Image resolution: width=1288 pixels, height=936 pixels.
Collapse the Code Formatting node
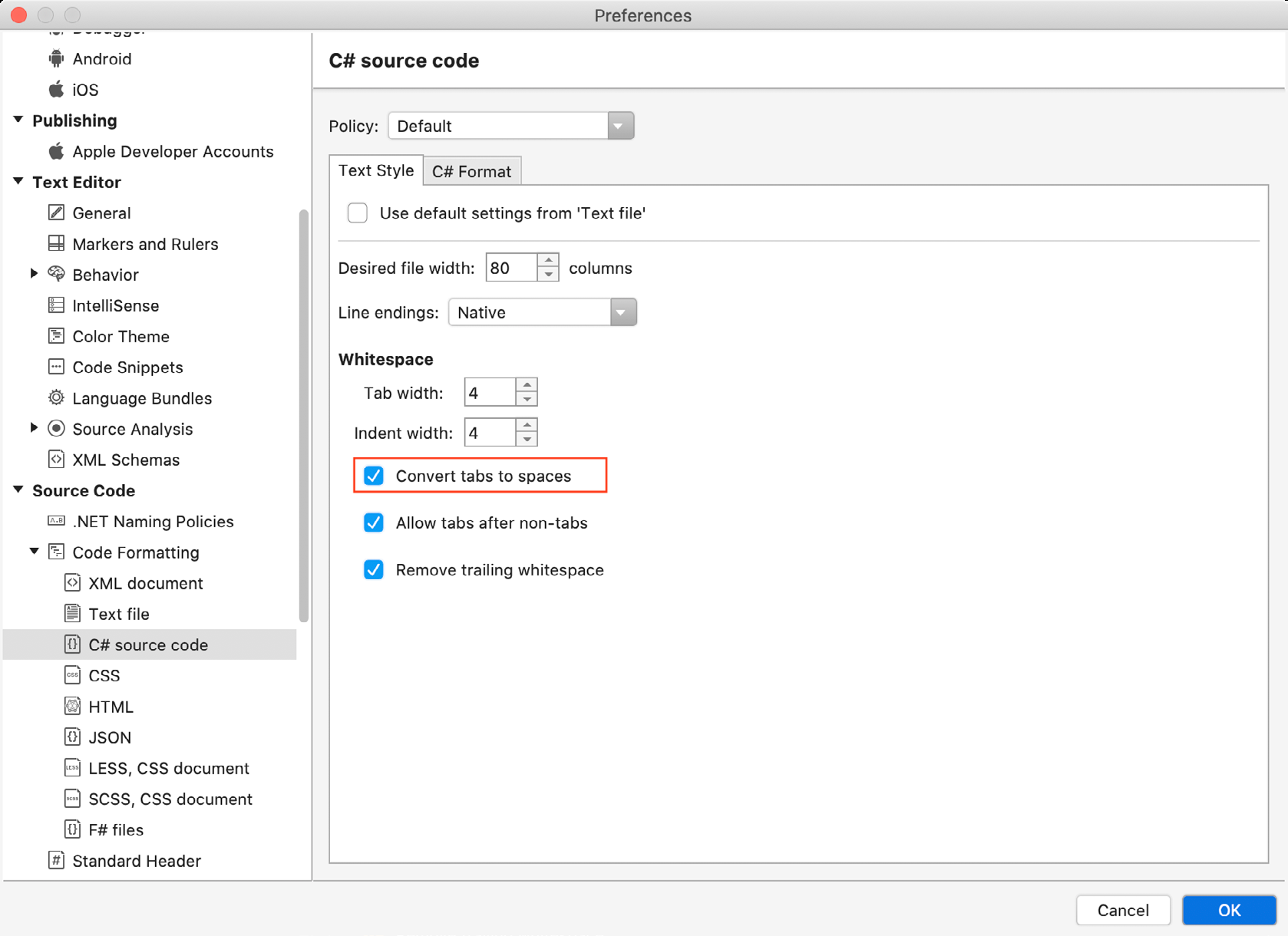pyautogui.click(x=34, y=551)
